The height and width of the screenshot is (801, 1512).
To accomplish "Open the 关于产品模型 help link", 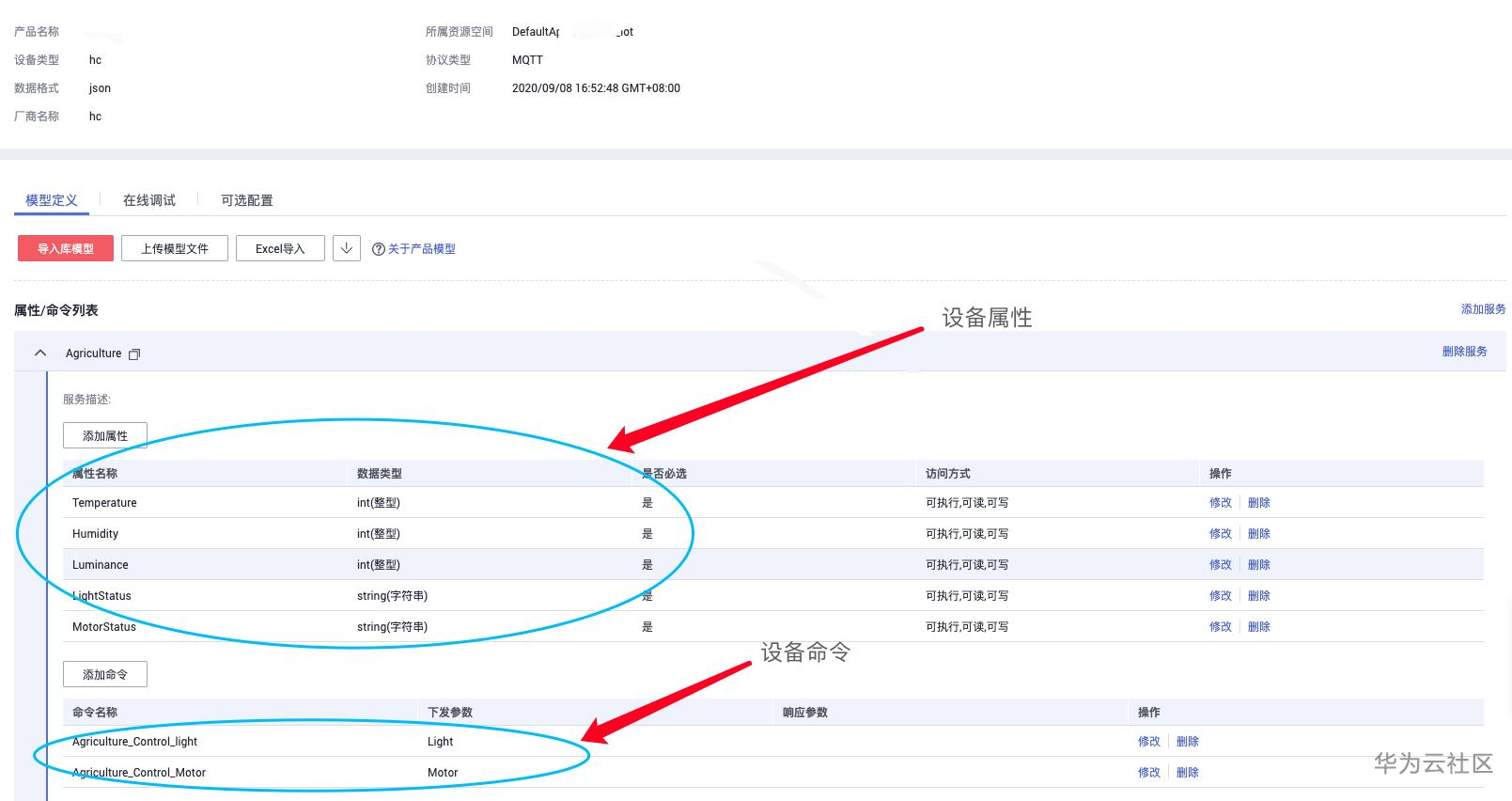I will click(422, 249).
